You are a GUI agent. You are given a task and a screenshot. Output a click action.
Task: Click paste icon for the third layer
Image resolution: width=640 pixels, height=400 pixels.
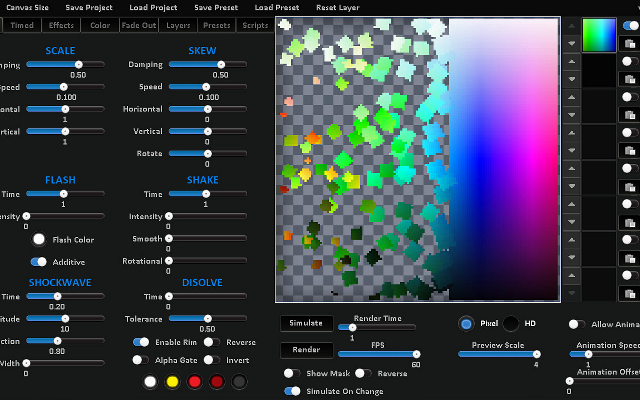point(630,115)
